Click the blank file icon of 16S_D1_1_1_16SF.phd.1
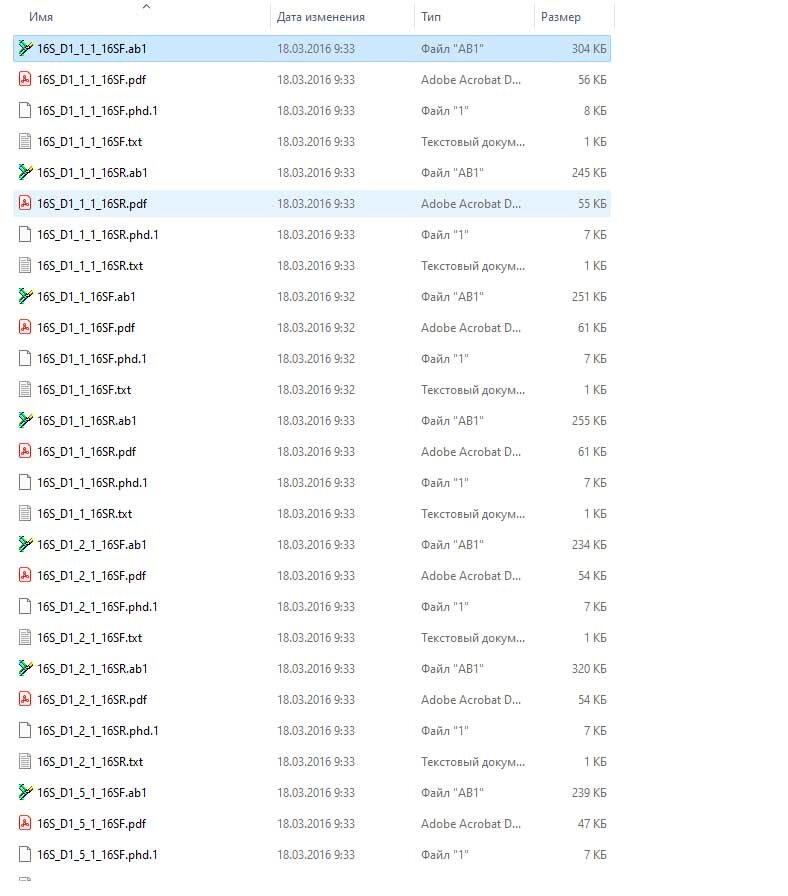This screenshot has width=788, height=896. pos(25,110)
